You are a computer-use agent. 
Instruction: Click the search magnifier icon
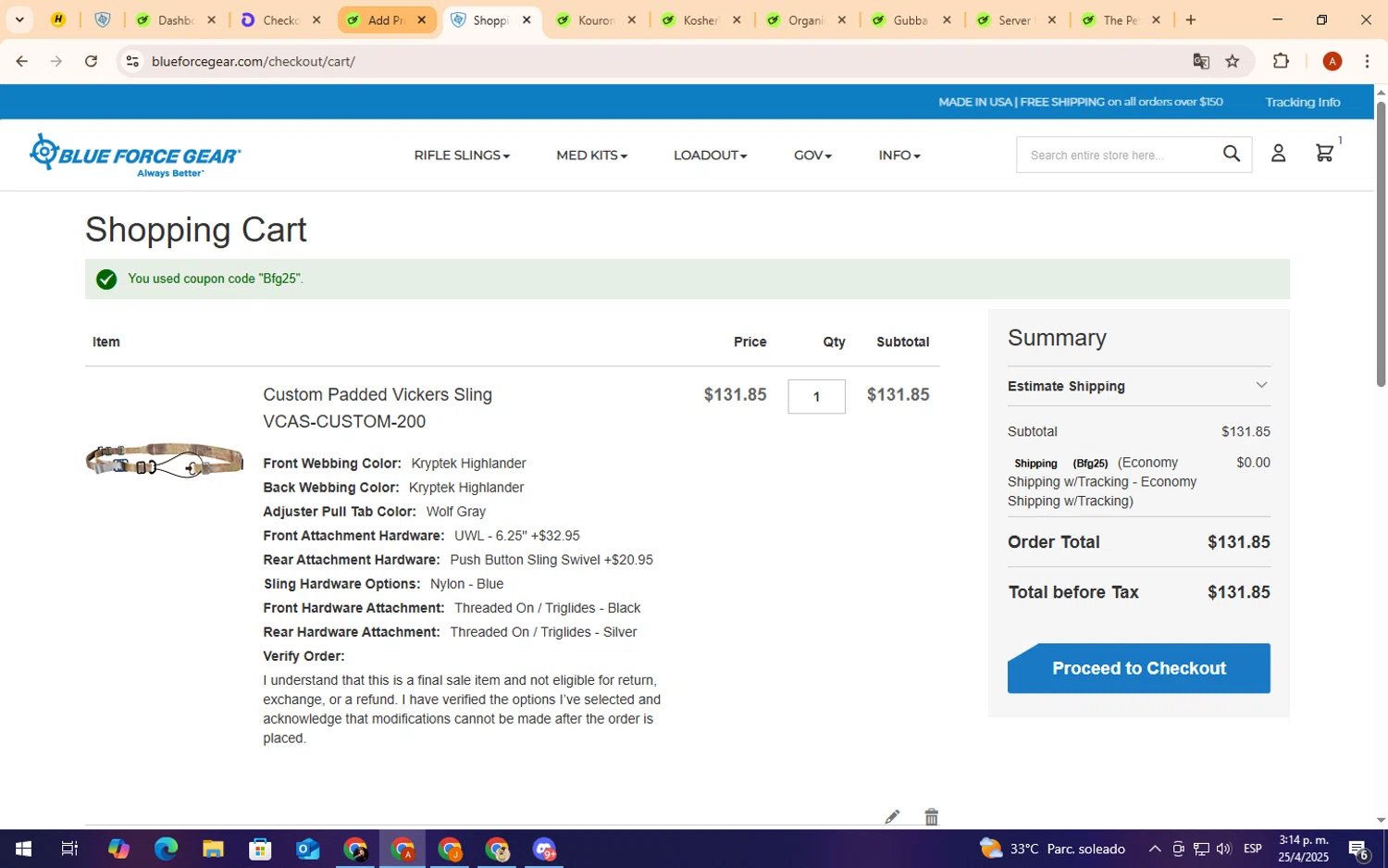click(x=1231, y=154)
